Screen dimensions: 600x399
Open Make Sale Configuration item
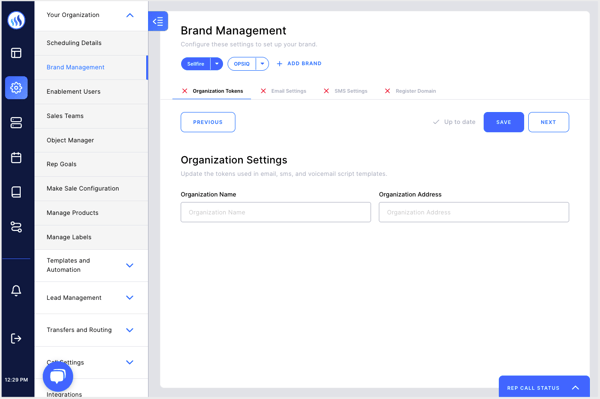pyautogui.click(x=91, y=189)
